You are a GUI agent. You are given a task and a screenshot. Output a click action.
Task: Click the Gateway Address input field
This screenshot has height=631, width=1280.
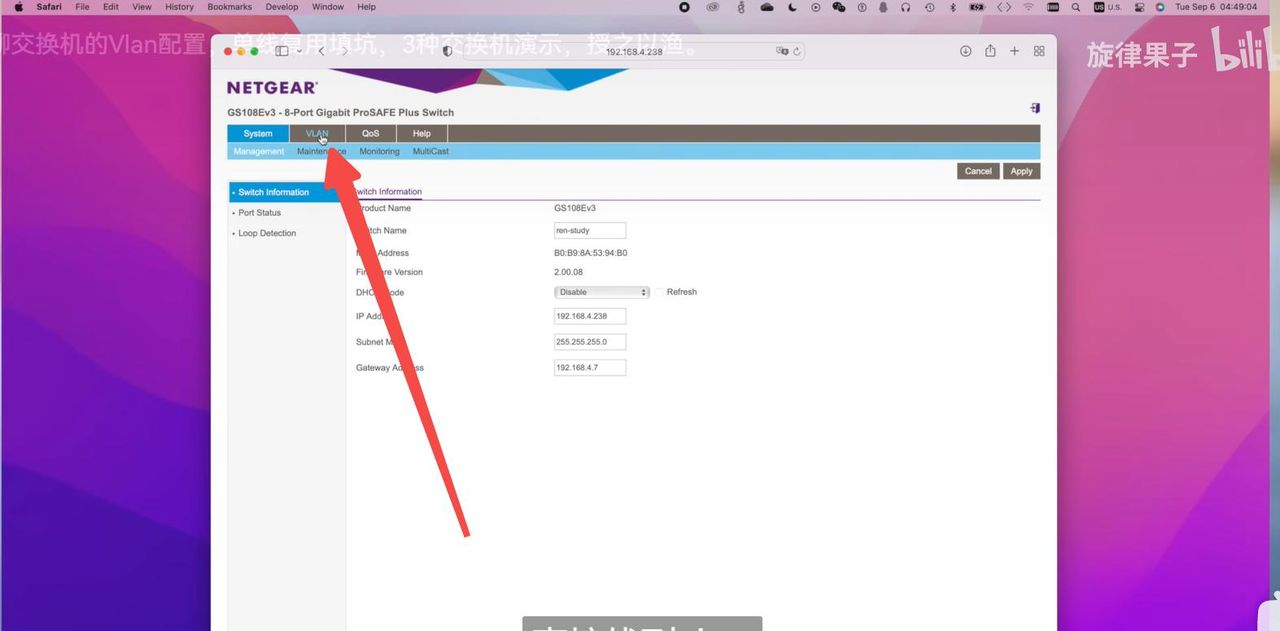pos(590,368)
